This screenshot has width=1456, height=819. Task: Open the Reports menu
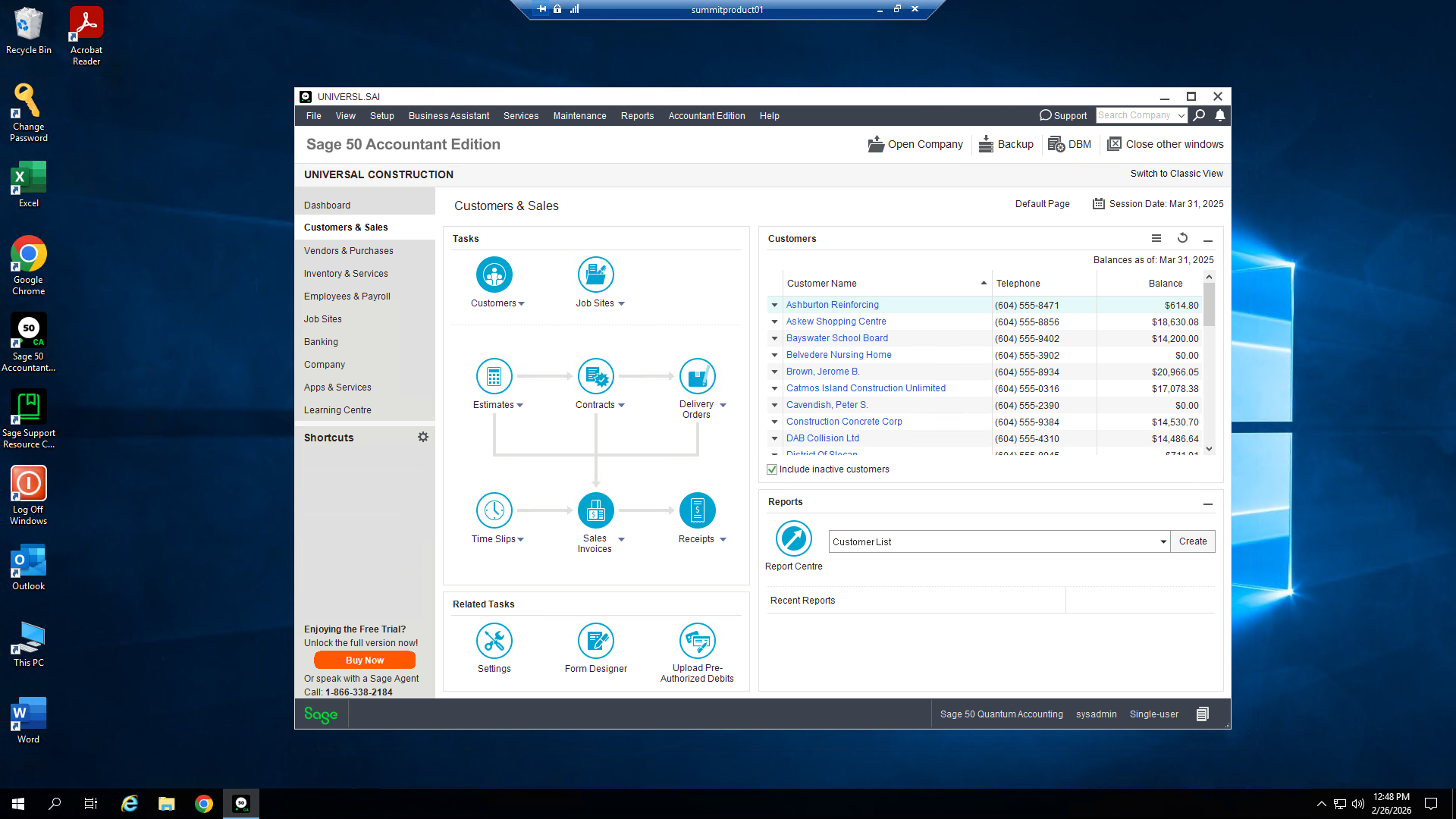(637, 115)
